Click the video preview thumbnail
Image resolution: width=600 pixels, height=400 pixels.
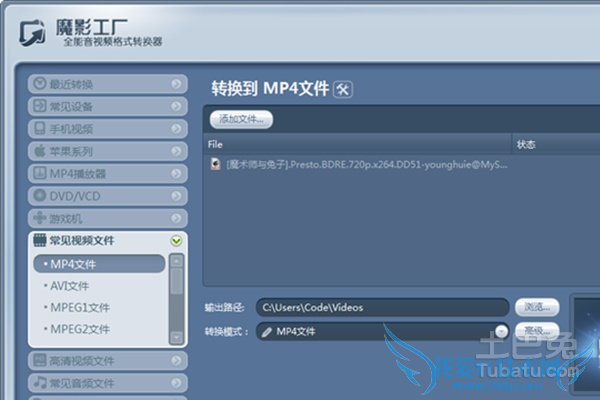coord(586,346)
